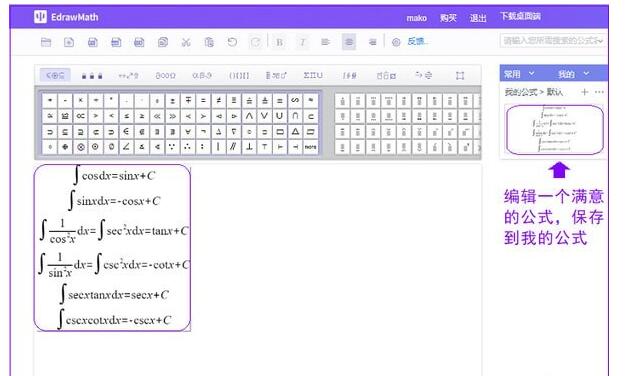
Task: Redo the undone edit
Action: 256,42
